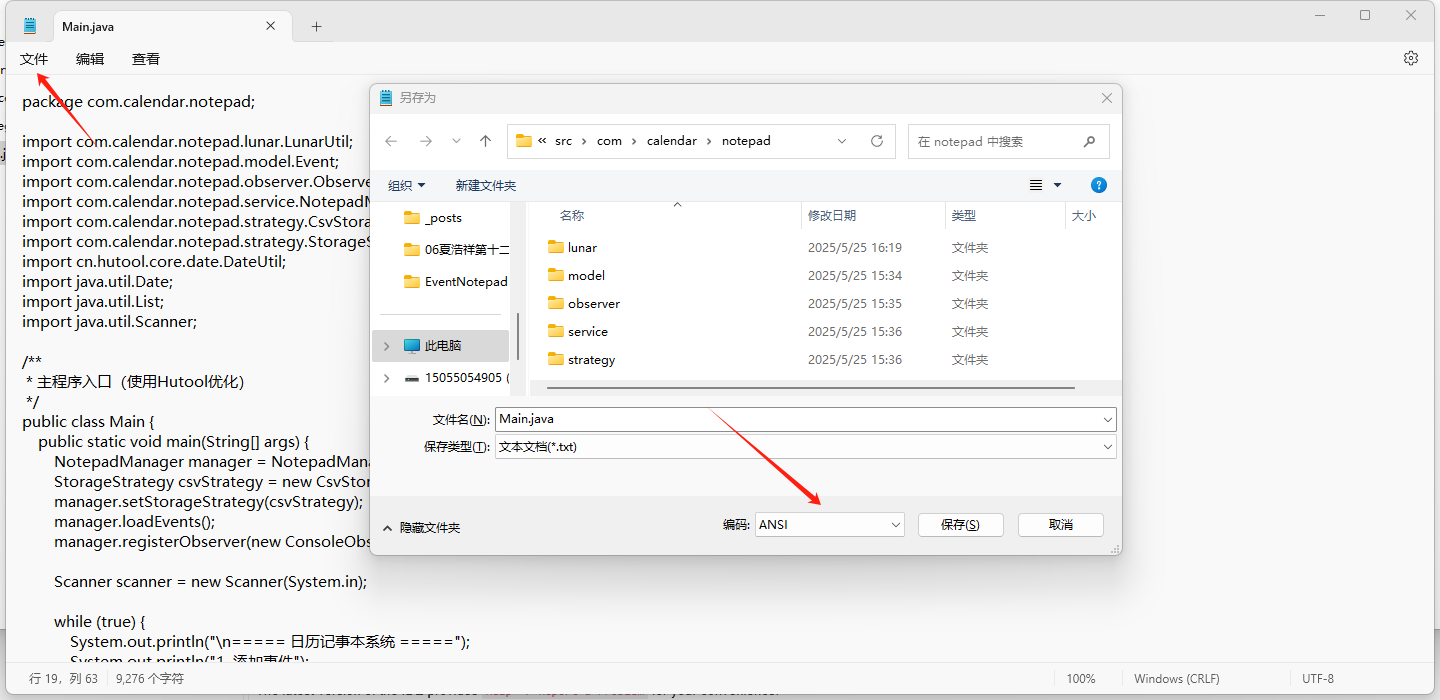Open the 查看 menu
This screenshot has height=700, width=1440.
point(146,59)
